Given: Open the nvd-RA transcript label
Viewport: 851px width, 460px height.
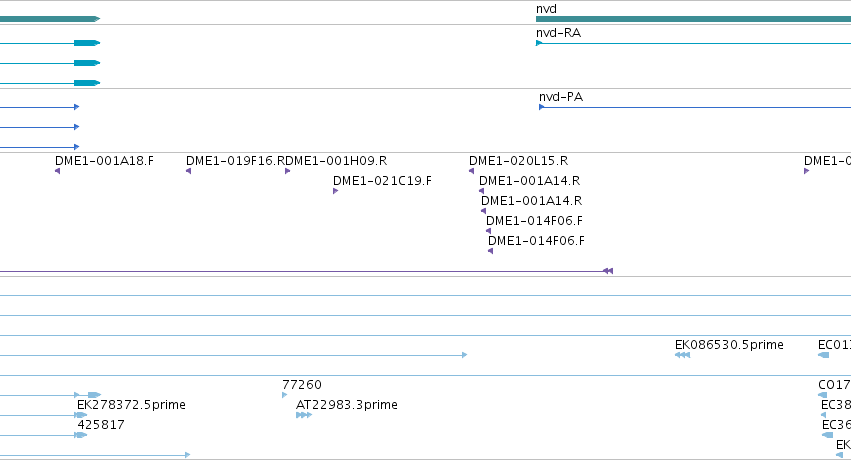Looking at the screenshot, I should click(558, 33).
